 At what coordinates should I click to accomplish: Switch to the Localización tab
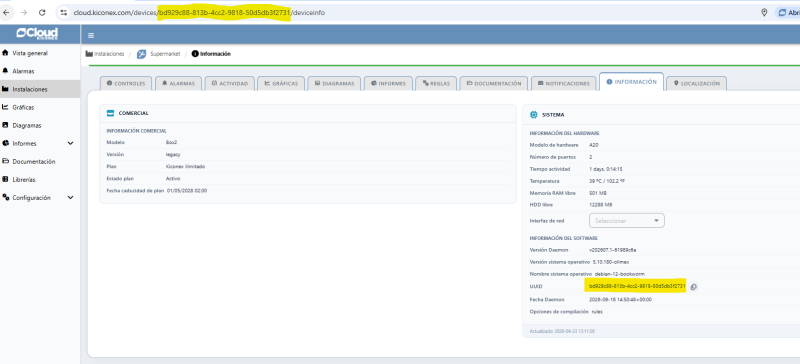696,83
